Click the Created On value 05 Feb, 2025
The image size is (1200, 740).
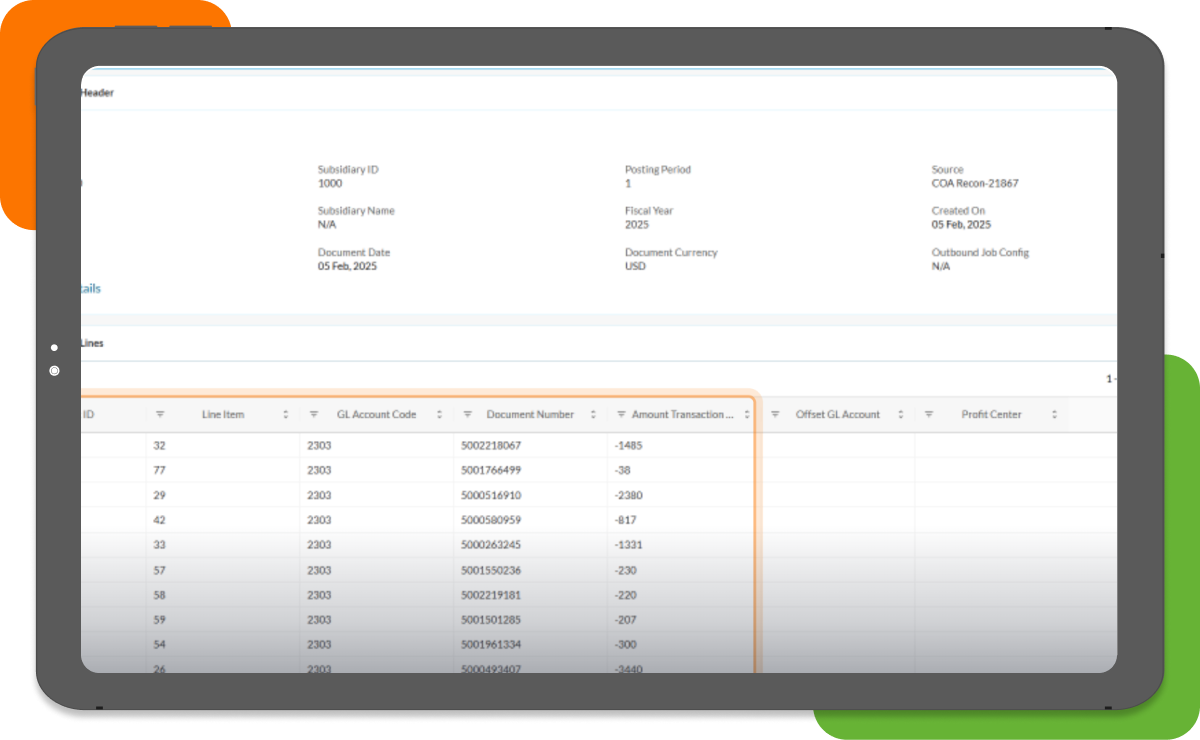pyautogui.click(x=961, y=225)
